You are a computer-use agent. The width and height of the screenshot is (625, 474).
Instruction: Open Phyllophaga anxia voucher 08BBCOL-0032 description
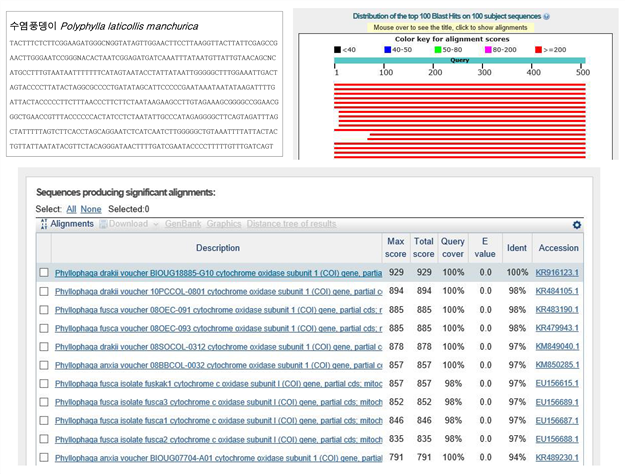[218, 365]
